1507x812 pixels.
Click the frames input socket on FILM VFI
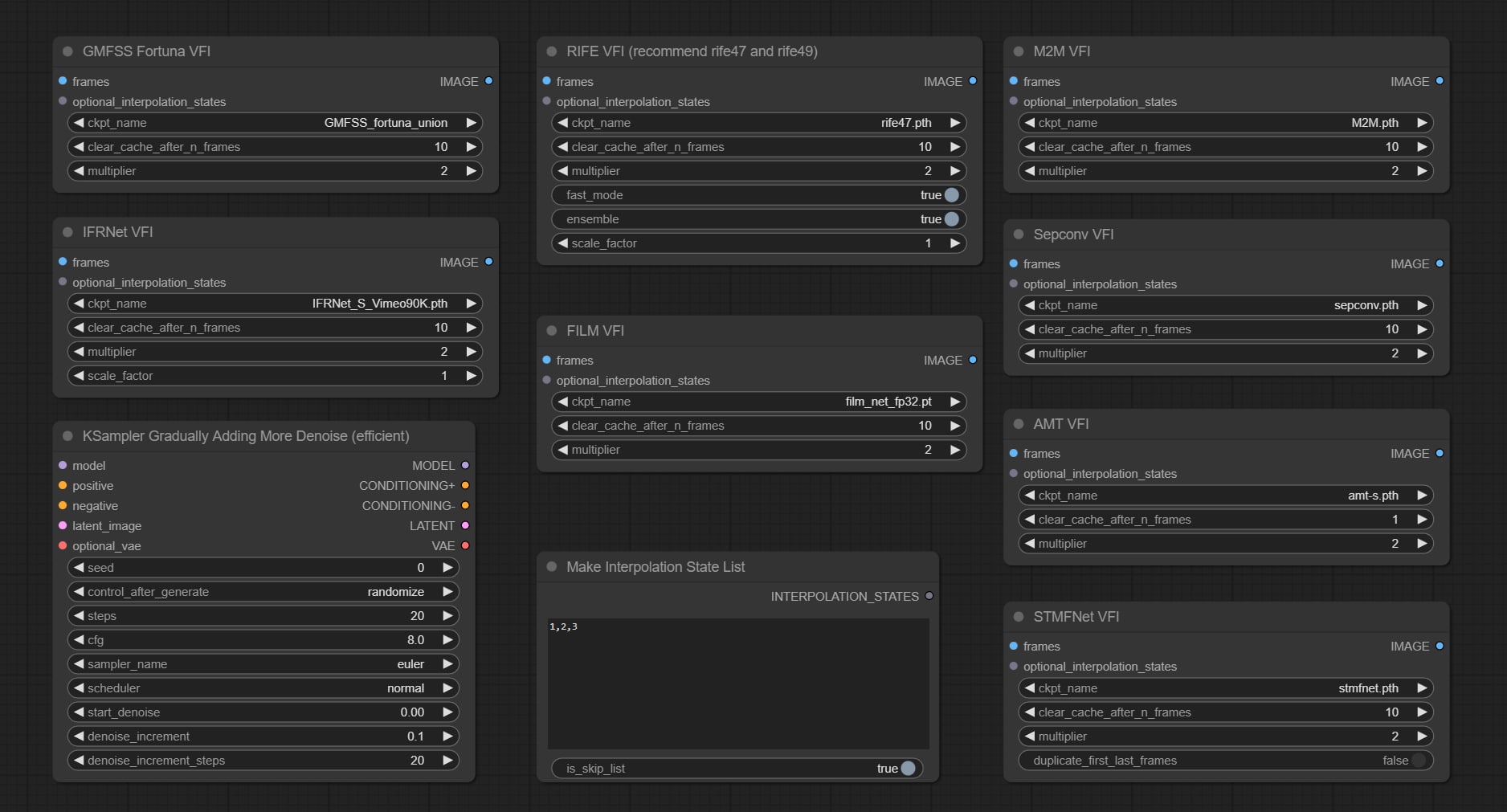(547, 360)
